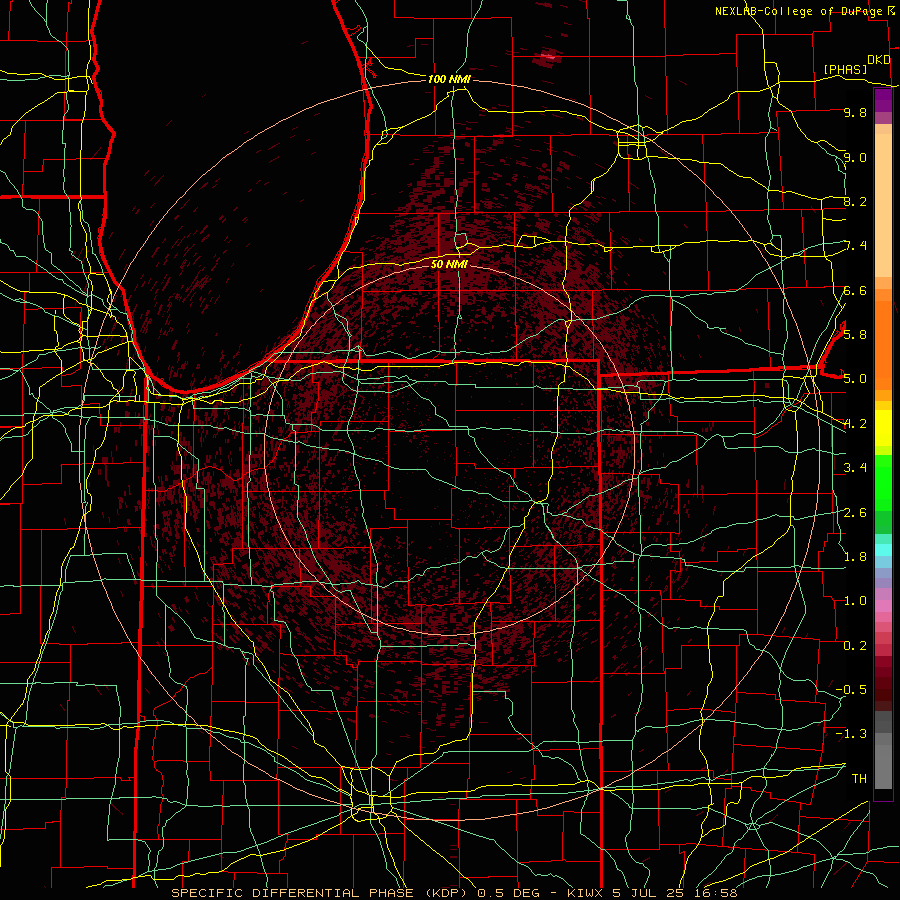Click the 1.8 scale value
900x900 pixels.
coord(855,557)
